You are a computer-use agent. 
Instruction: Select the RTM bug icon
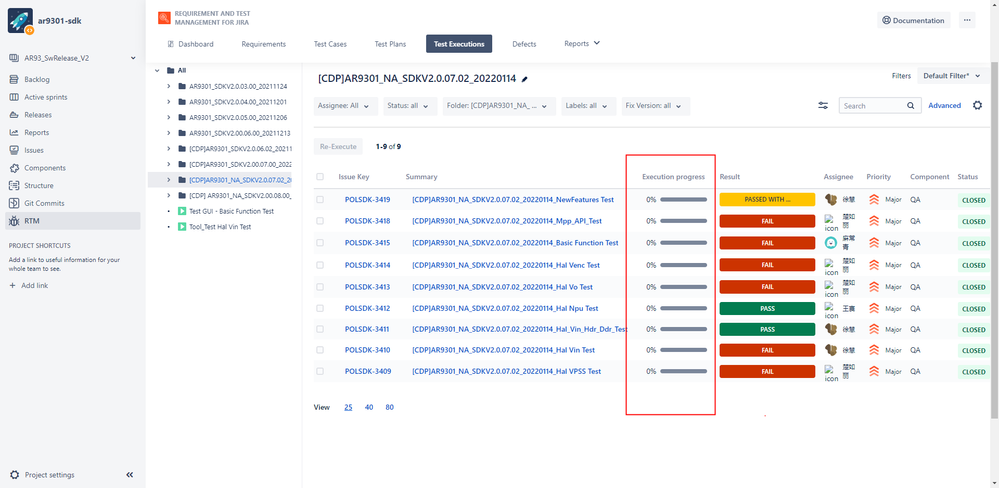pos(13,221)
